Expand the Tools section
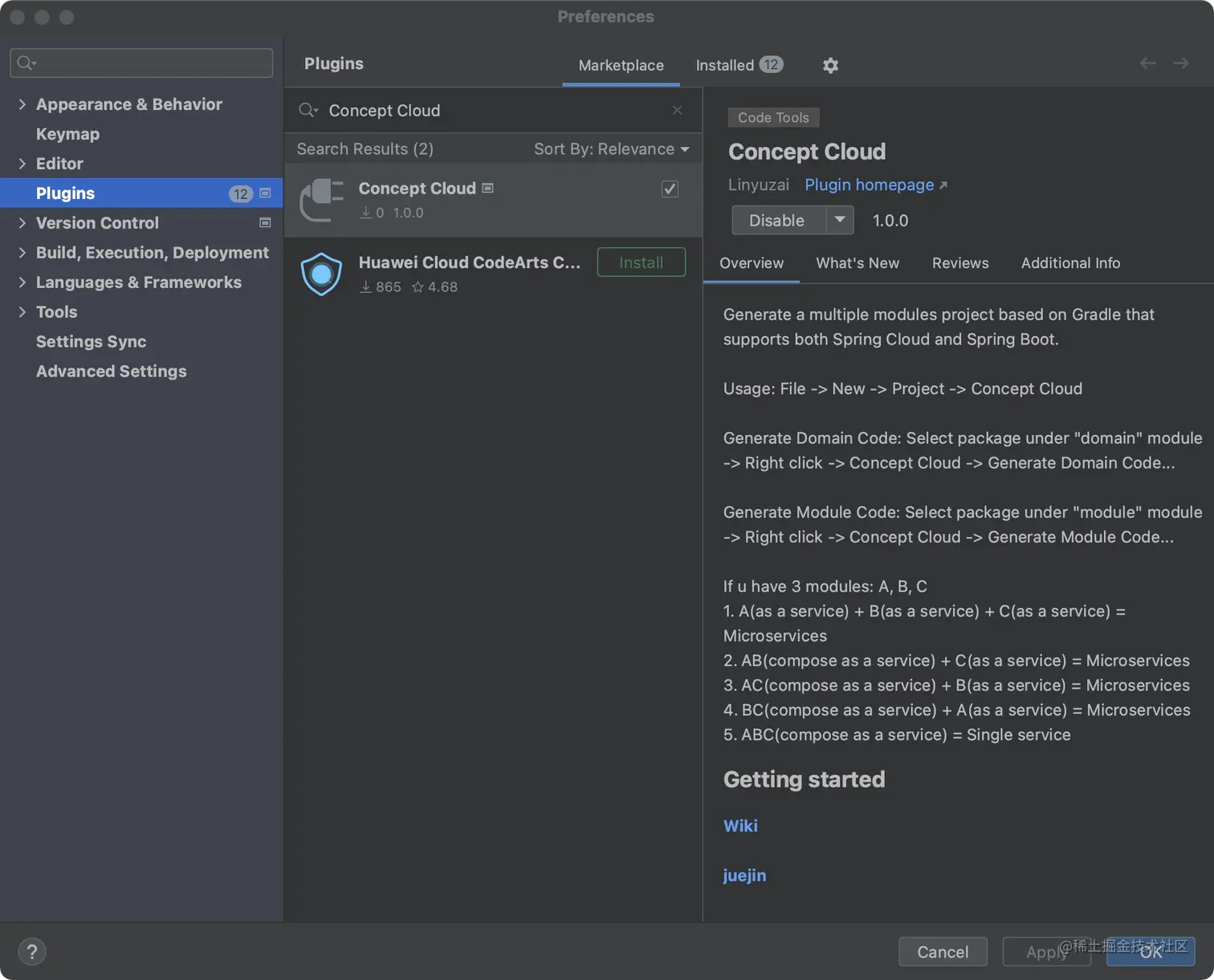This screenshot has height=980, width=1214. (22, 312)
